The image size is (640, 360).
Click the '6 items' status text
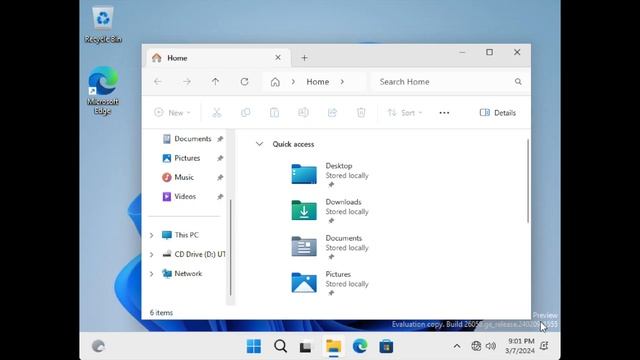(x=161, y=313)
